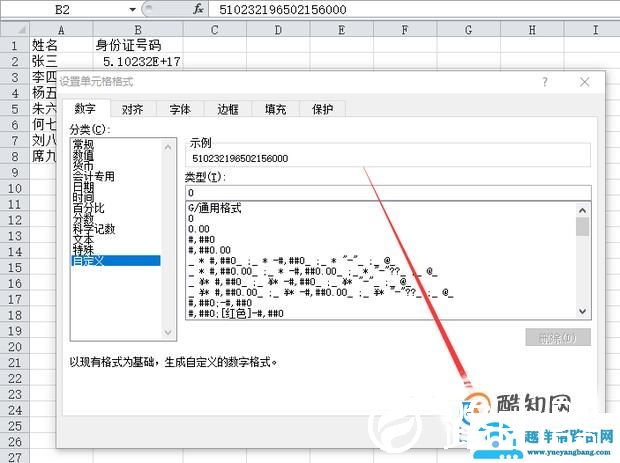The height and width of the screenshot is (463, 620).
Task: Switch to the 数字 tab
Action: pos(85,108)
